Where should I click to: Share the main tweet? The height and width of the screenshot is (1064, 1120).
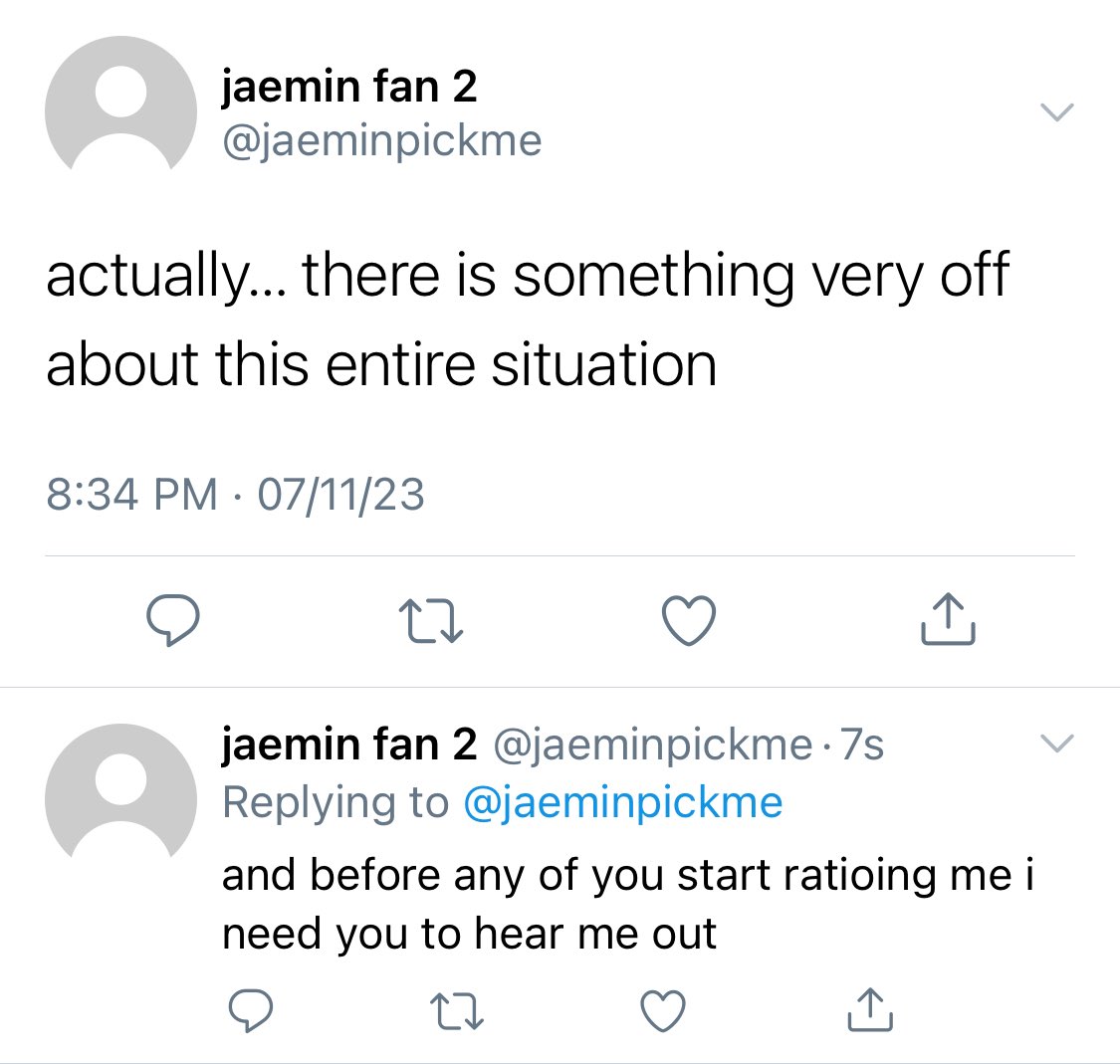point(948,618)
